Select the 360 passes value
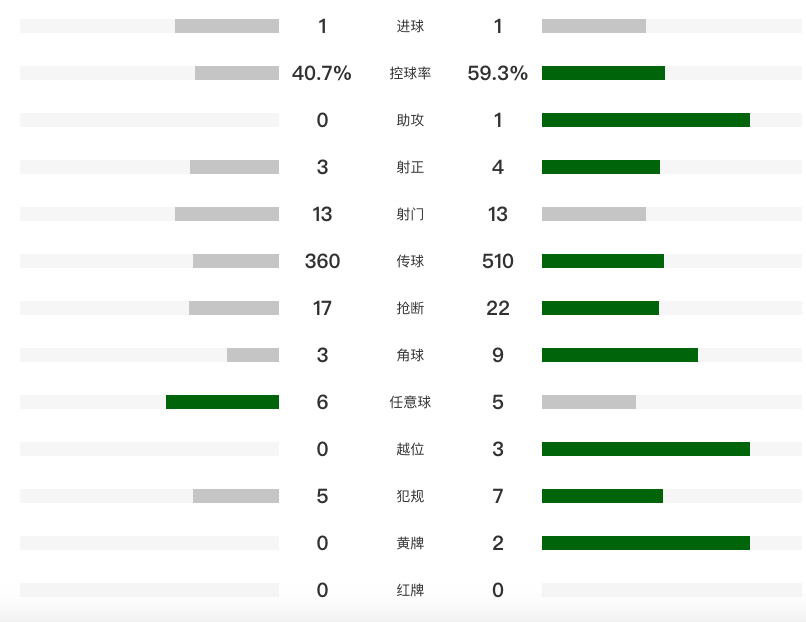Viewport: 806px width, 622px height. click(x=322, y=261)
